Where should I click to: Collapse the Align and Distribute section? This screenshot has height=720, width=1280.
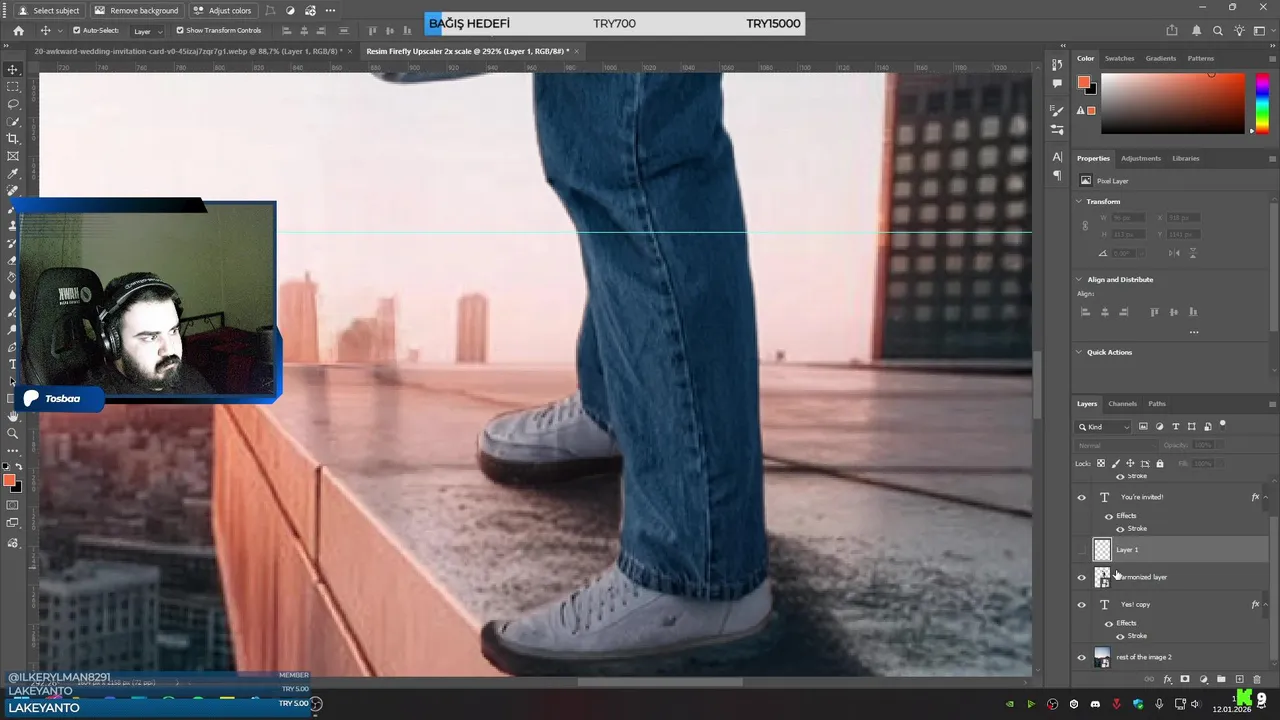pyautogui.click(x=1079, y=280)
